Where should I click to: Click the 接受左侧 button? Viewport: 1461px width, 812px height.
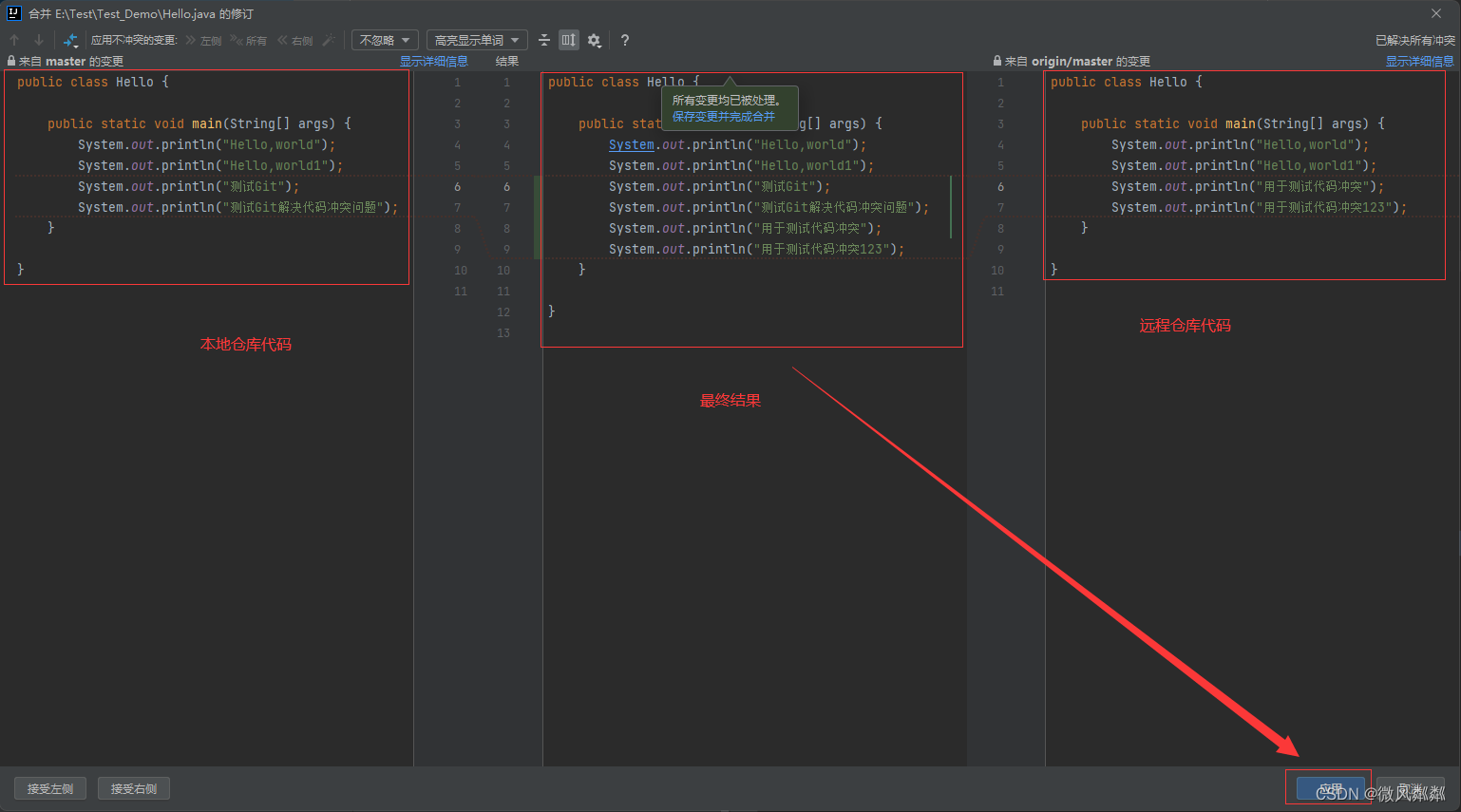click(x=50, y=788)
